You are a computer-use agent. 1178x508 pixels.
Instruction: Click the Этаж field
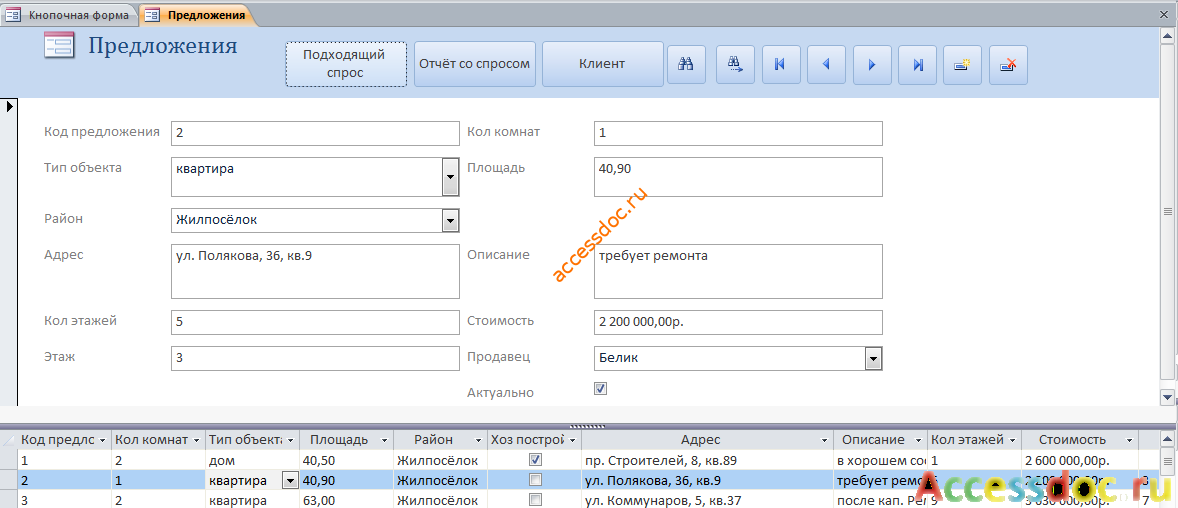(x=315, y=358)
